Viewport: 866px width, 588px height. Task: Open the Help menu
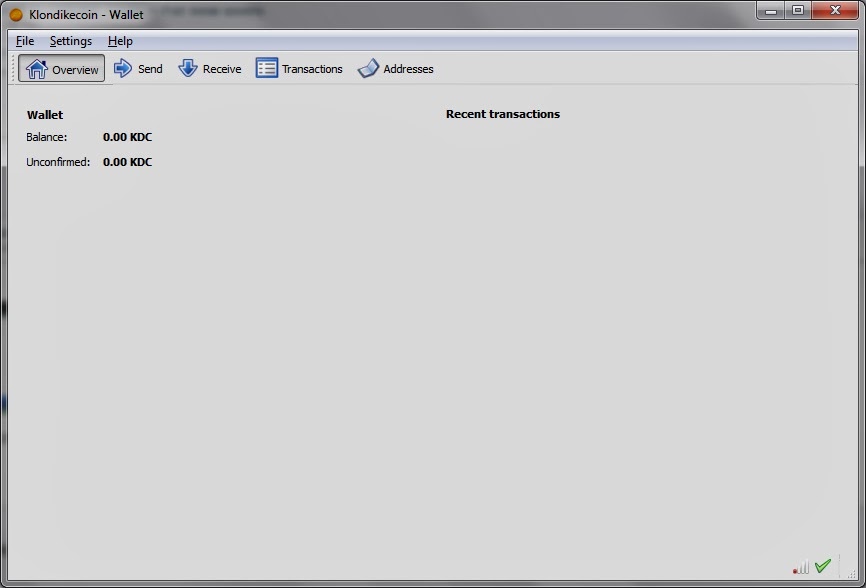tap(120, 41)
